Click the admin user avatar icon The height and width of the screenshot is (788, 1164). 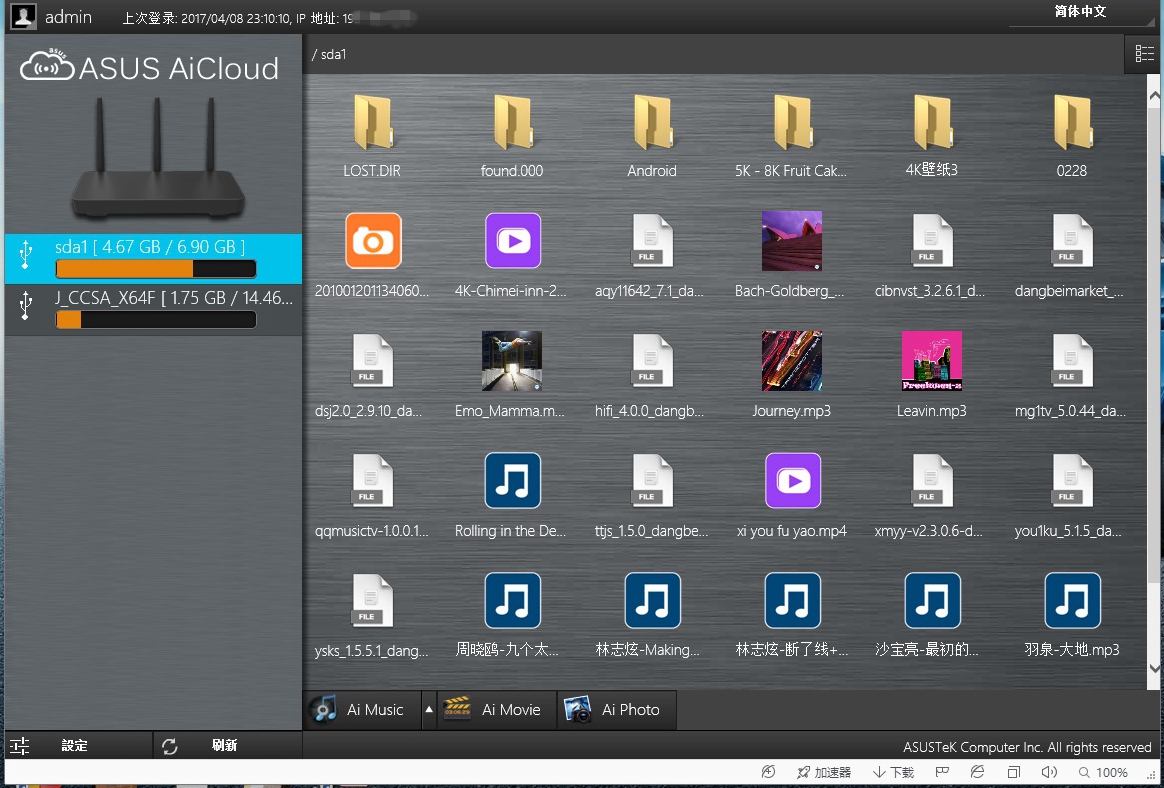pos(23,17)
